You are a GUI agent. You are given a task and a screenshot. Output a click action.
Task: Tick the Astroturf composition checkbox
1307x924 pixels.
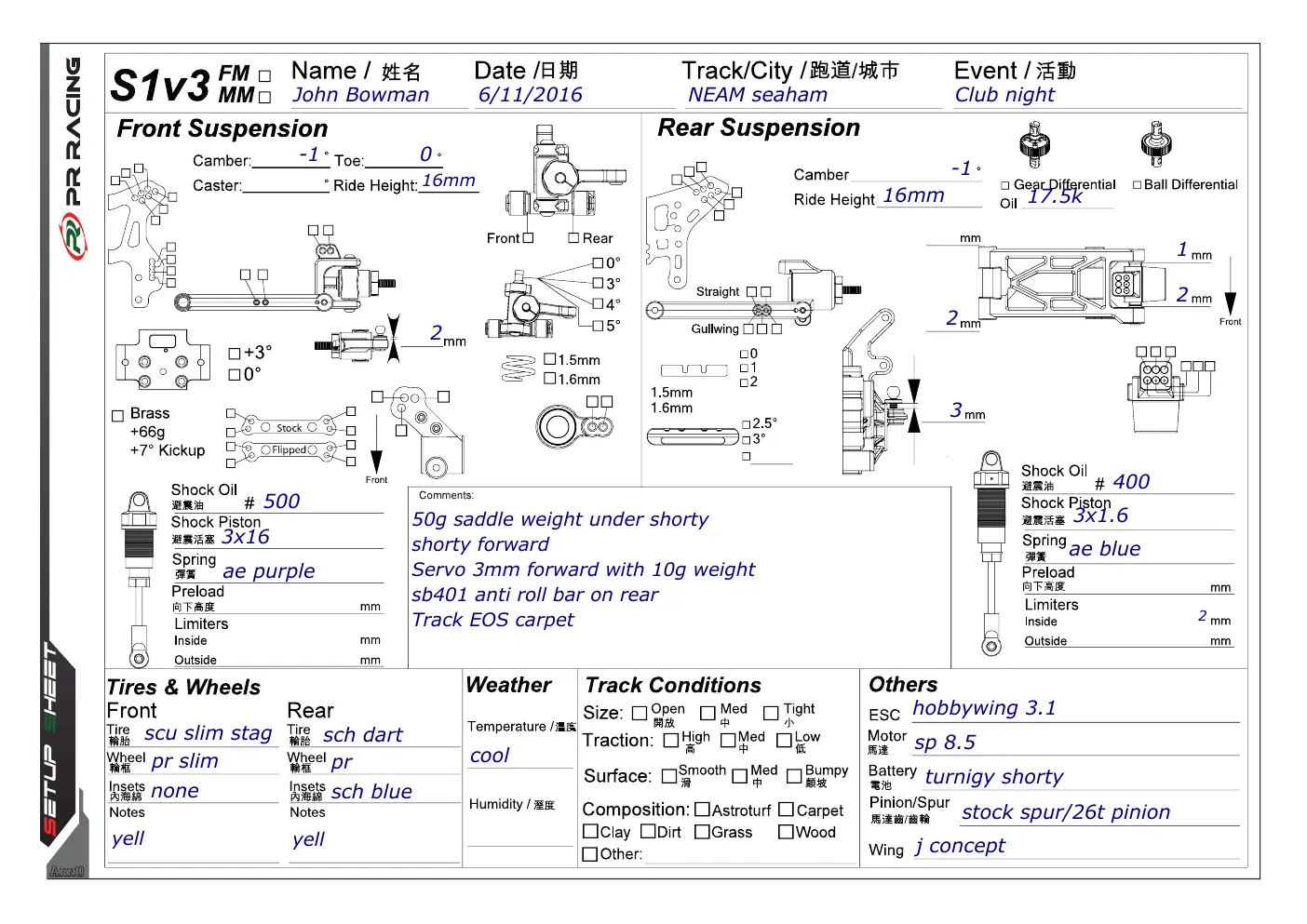click(703, 810)
